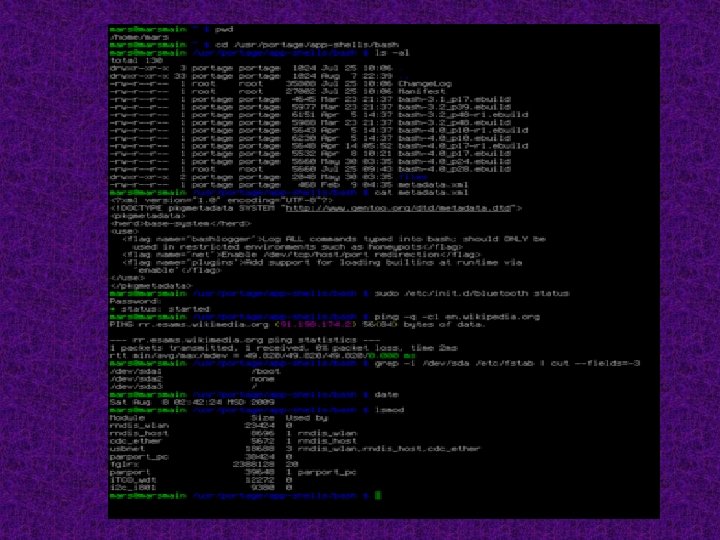This screenshot has width=720, height=540.
Task: Select the 'ChangeLog' file name in the listing
Action: (425, 84)
